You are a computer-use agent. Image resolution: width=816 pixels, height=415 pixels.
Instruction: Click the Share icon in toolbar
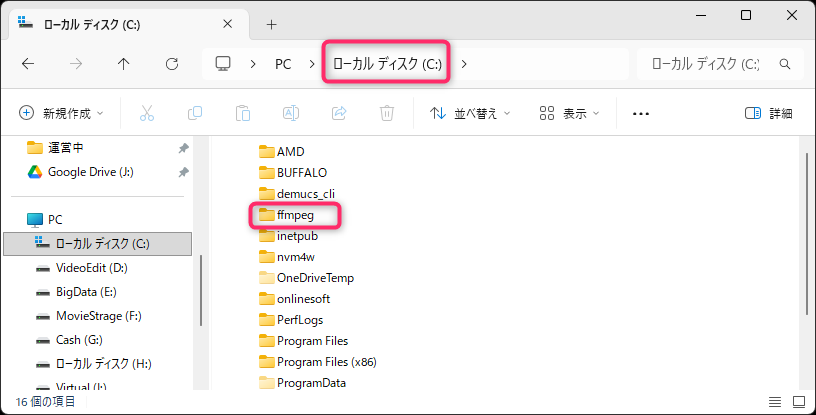coord(339,113)
